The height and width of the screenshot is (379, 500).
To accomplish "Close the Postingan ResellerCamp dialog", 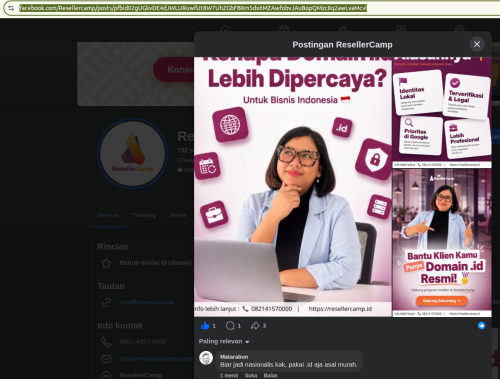I will click(477, 44).
